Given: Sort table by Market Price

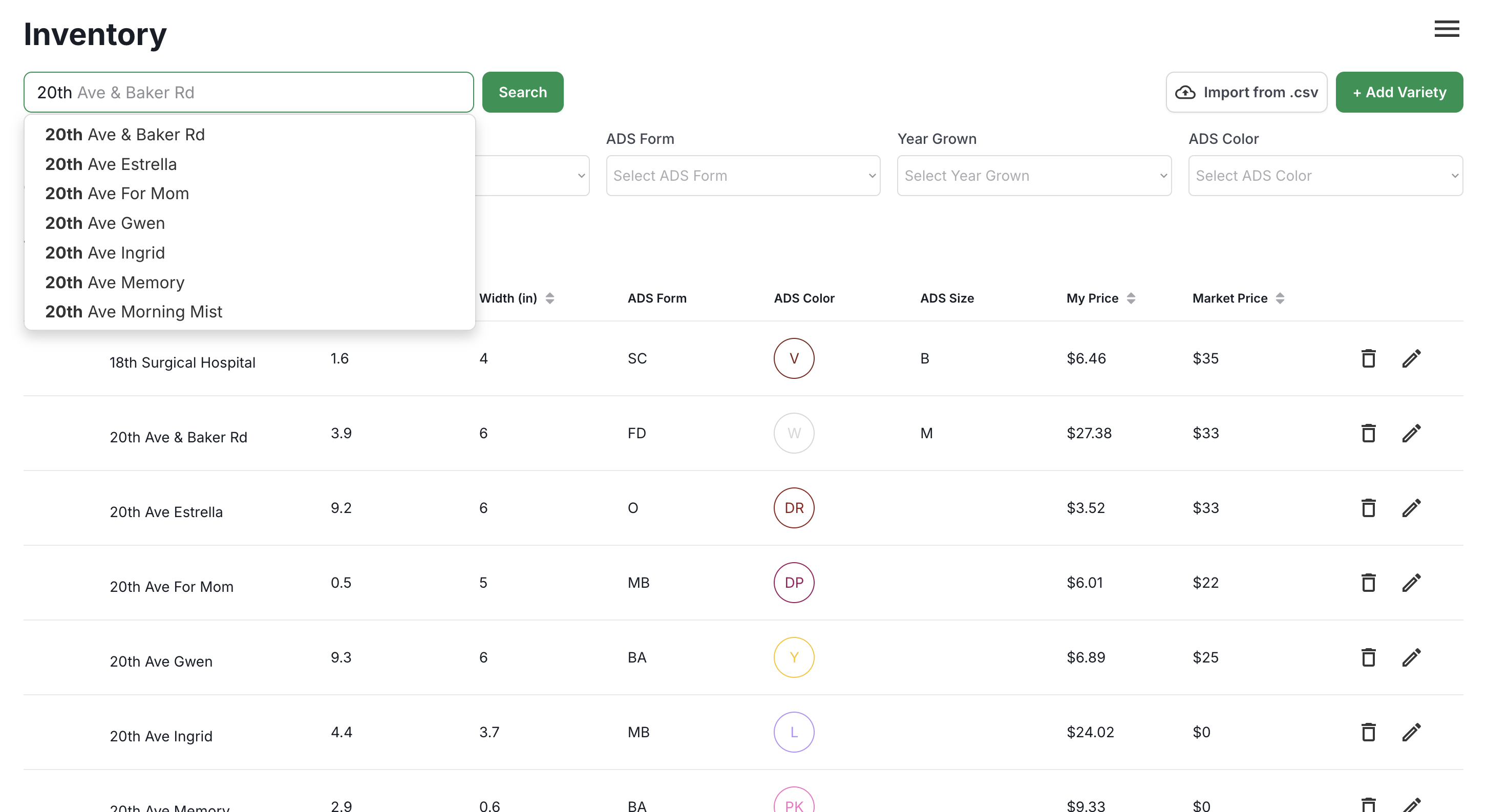Looking at the screenshot, I should [1280, 298].
